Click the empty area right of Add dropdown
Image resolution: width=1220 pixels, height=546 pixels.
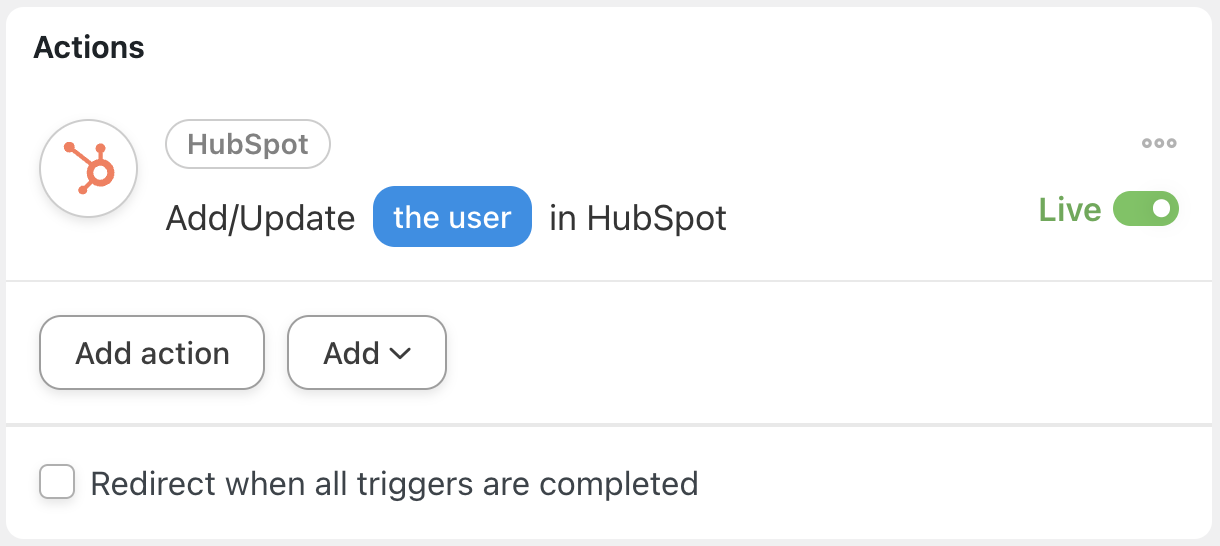click(800, 353)
